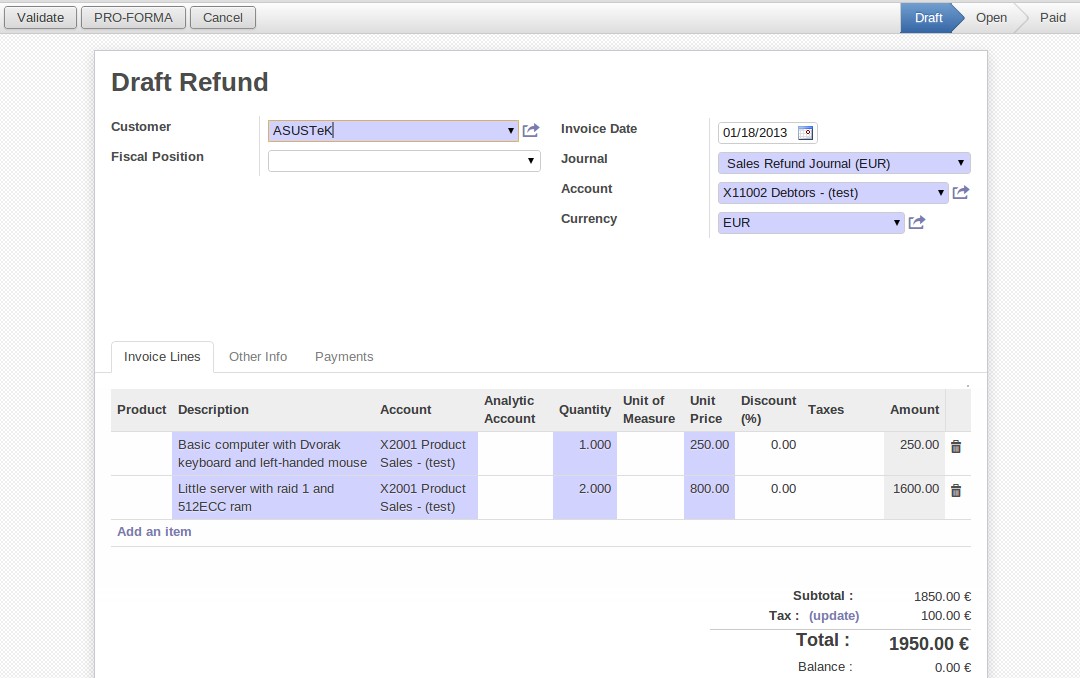Switch to the Other Info tab
The width and height of the screenshot is (1080, 678).
pos(258,357)
